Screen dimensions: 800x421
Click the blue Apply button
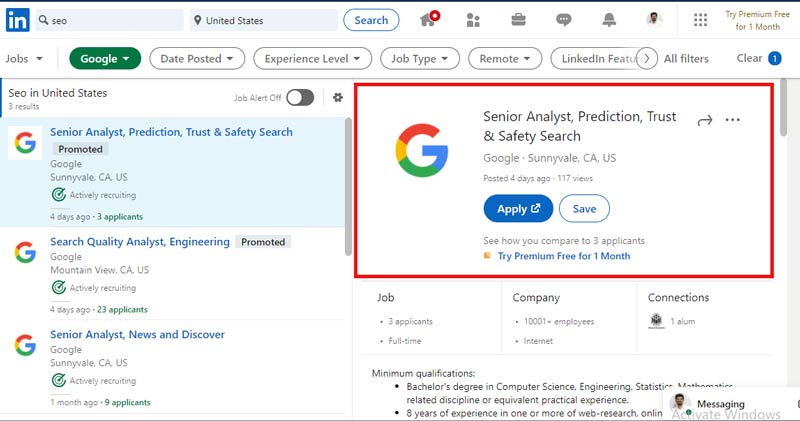[x=518, y=209]
